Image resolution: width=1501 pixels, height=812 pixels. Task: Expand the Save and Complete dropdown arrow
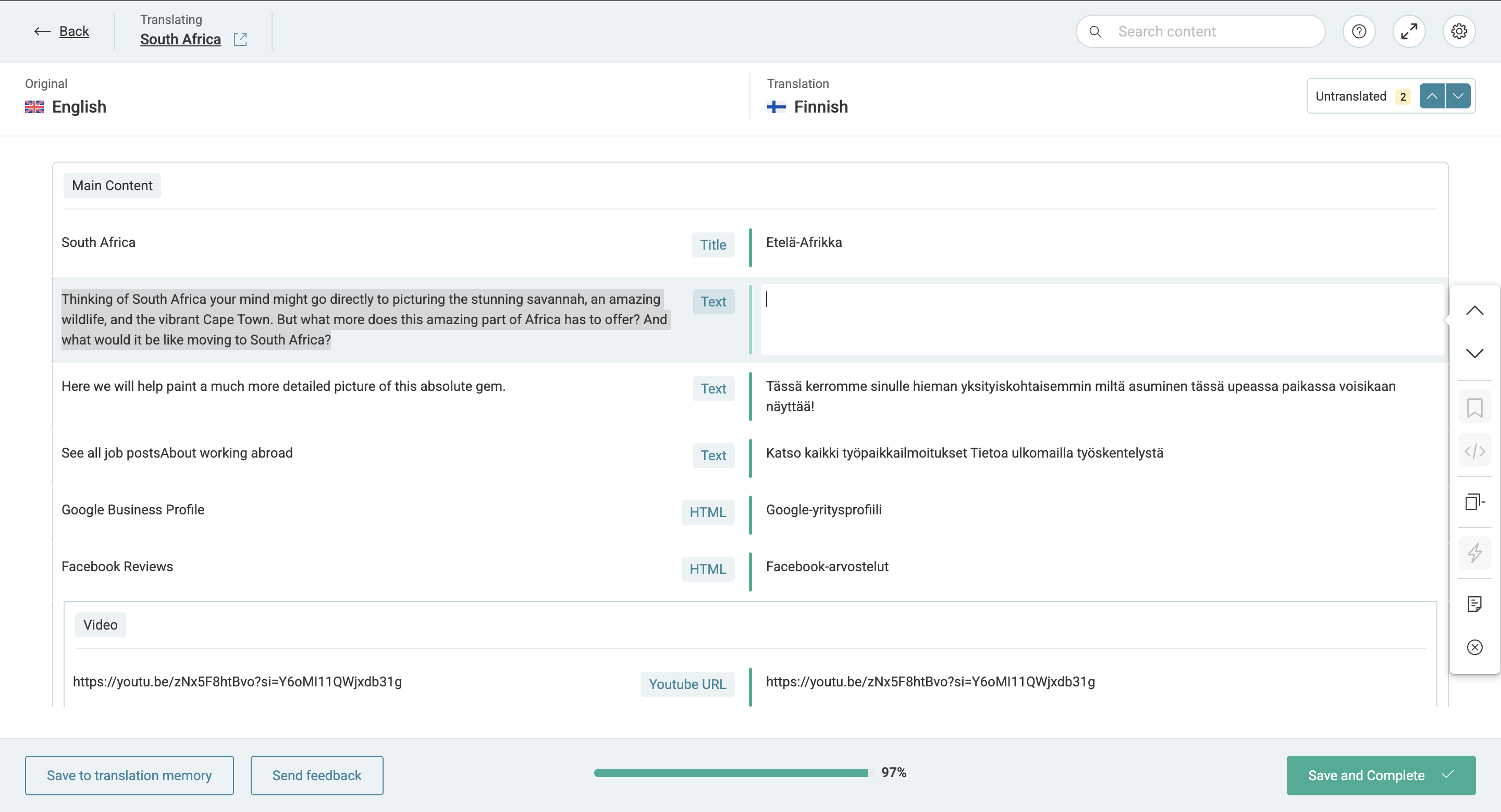(x=1448, y=774)
